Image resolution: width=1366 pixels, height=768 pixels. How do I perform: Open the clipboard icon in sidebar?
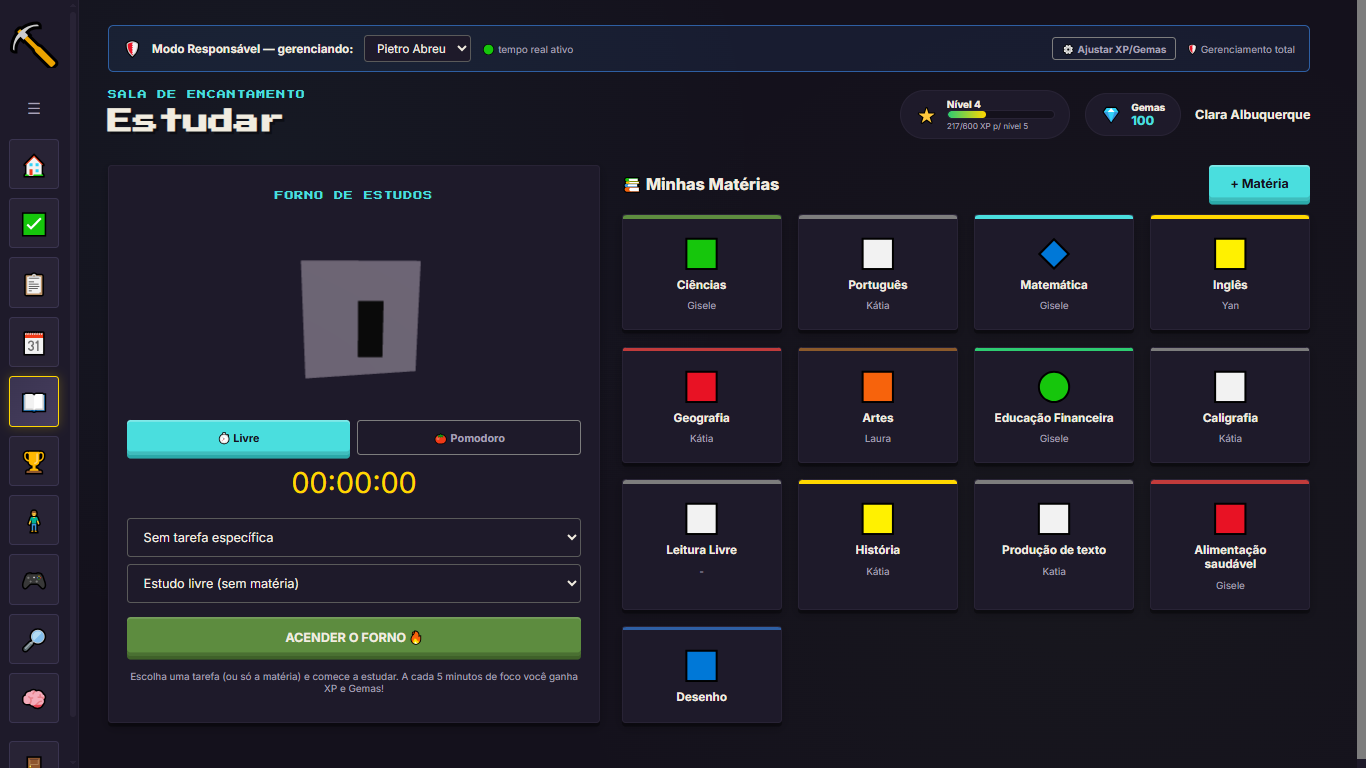click(34, 283)
